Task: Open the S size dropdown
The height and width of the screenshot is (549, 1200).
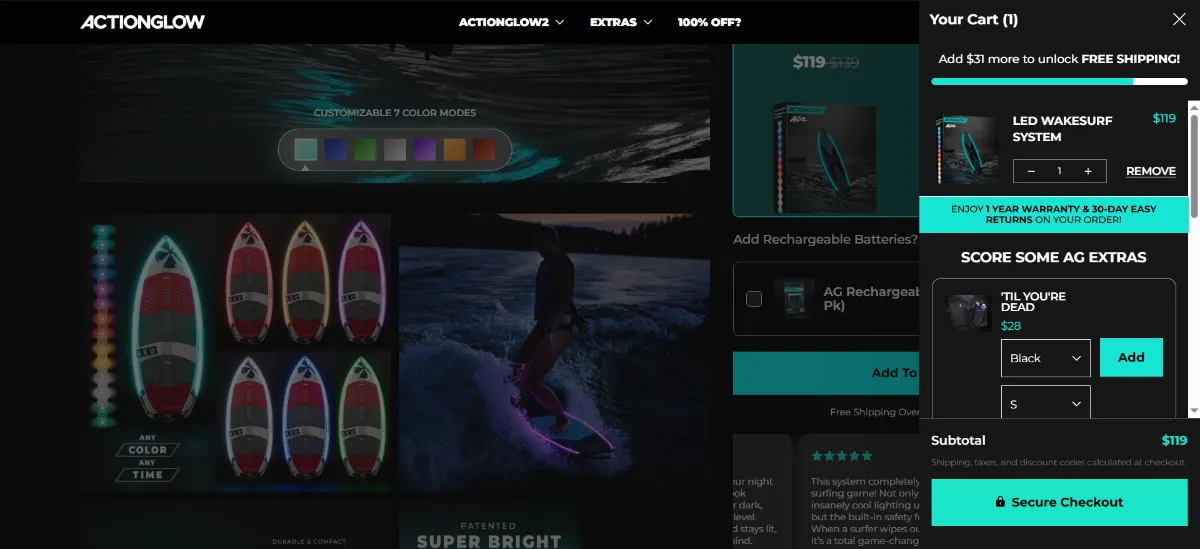Action: pos(1045,403)
